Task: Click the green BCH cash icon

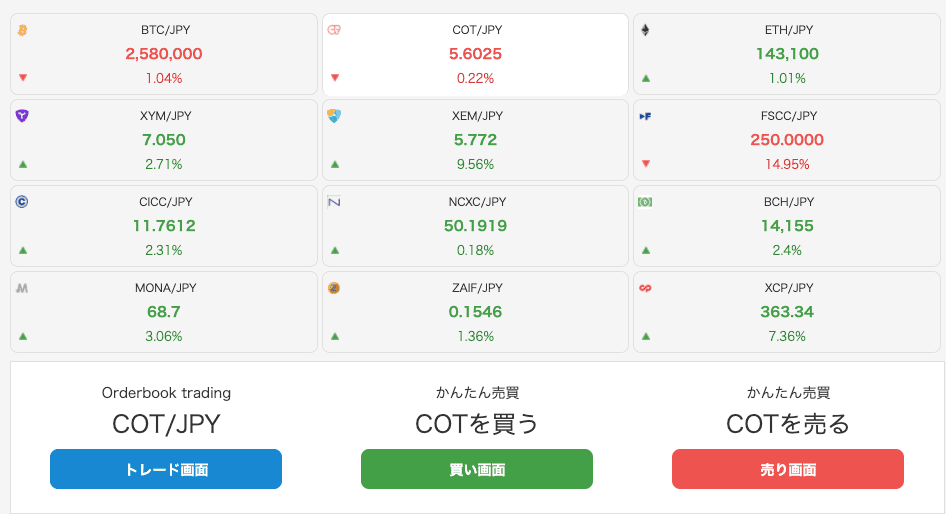Action: (645, 202)
